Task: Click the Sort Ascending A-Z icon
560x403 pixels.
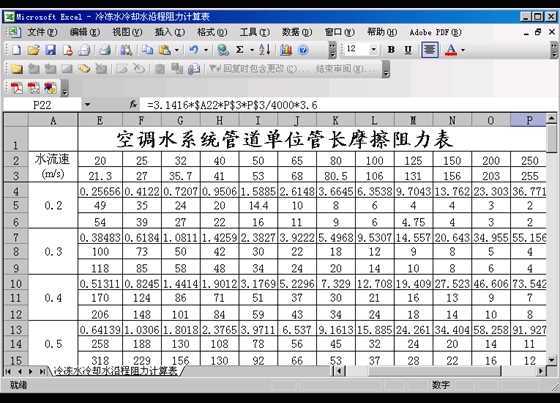Action: [x=265, y=50]
